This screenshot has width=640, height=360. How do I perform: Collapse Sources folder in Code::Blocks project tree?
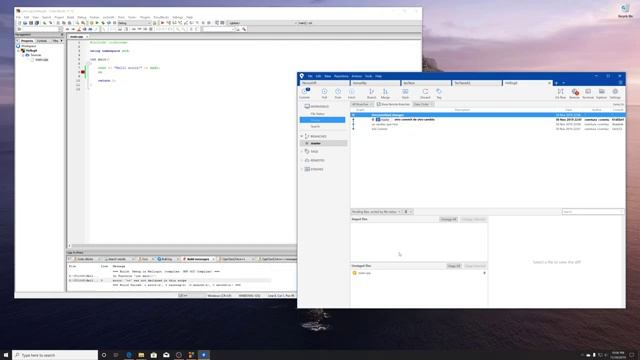(23, 55)
